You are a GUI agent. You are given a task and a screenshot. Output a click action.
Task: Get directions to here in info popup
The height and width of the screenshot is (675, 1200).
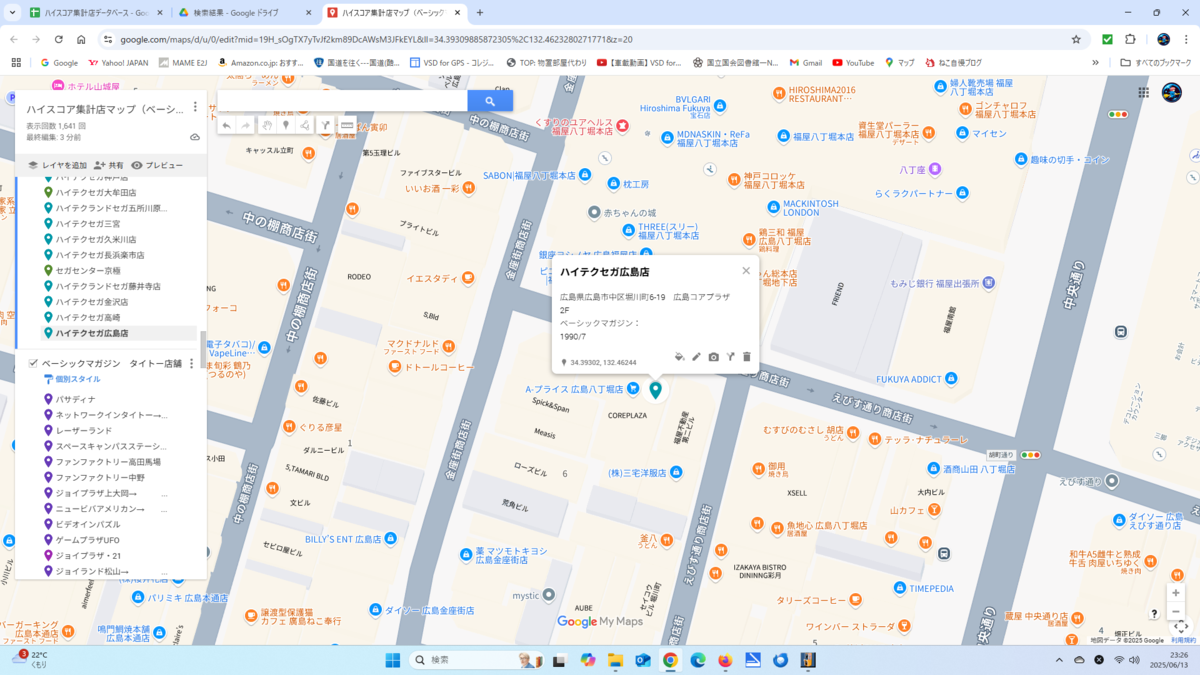[730, 357]
